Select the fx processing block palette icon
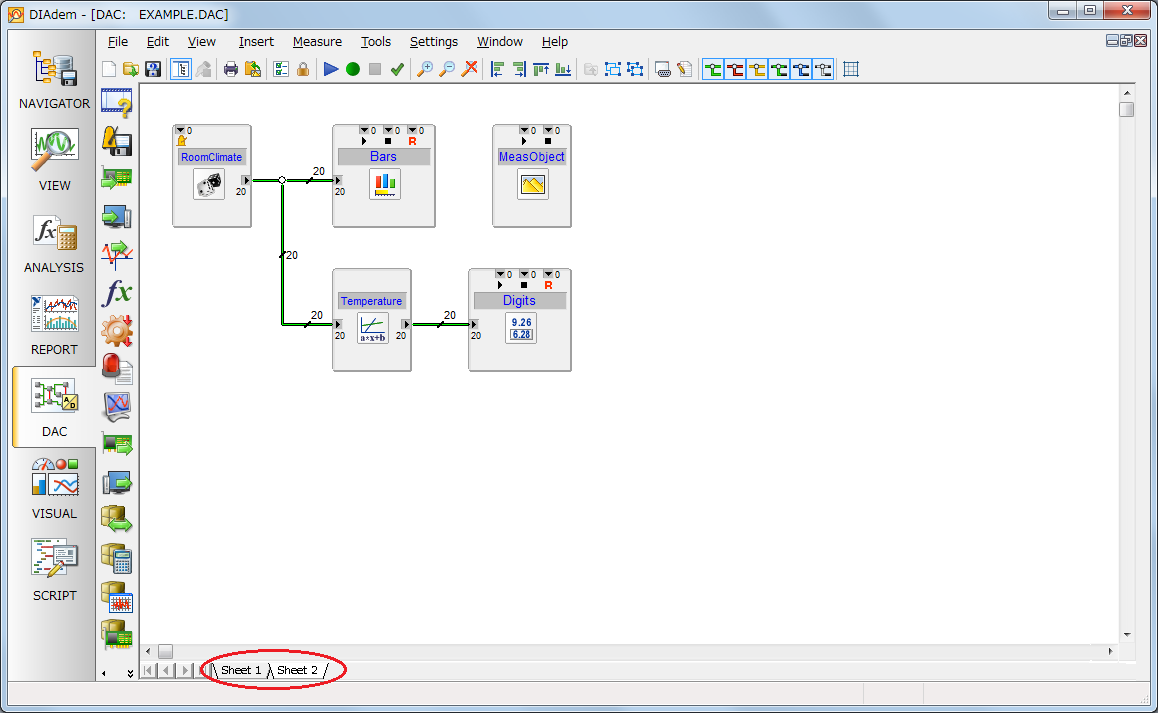1158x713 pixels. tap(117, 292)
